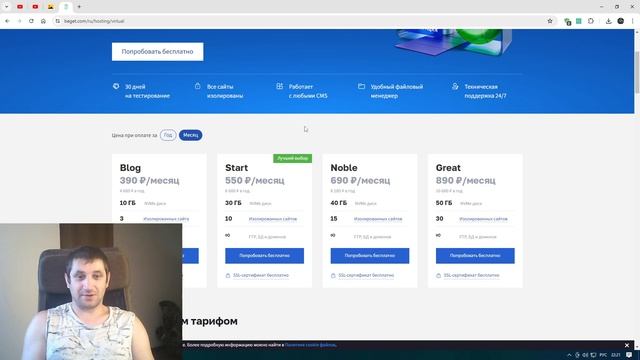640x360 pixels.
Task: Click 890 ₽/месяц price in Great card
Action: point(465,180)
